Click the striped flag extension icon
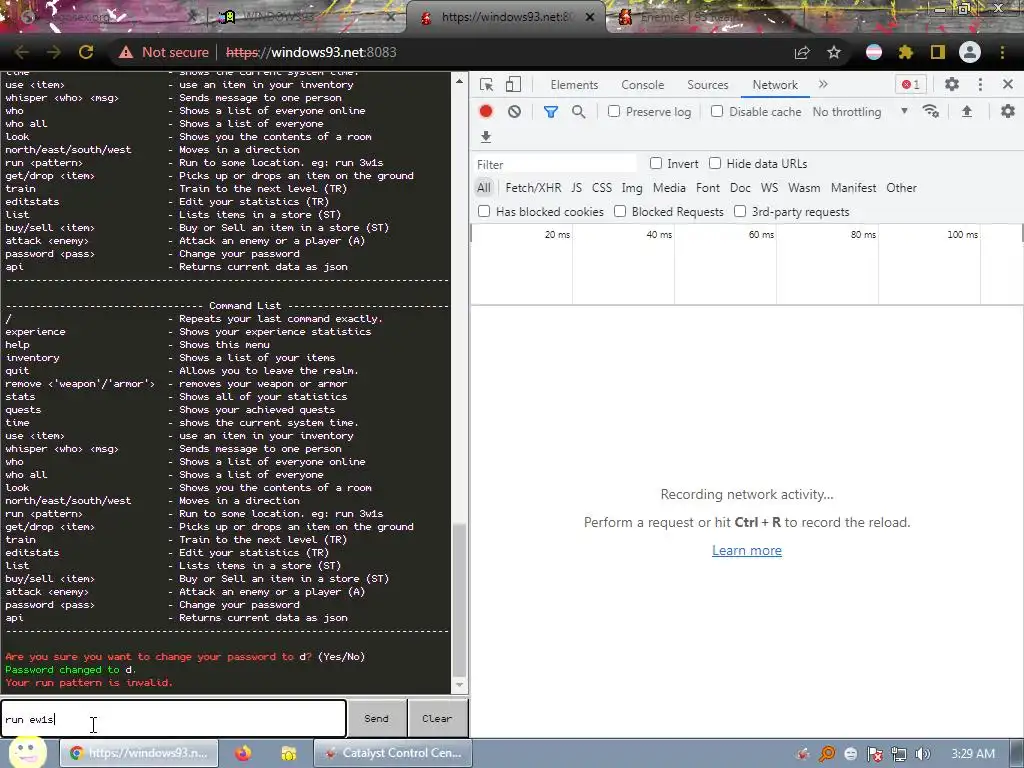 pos(874,52)
